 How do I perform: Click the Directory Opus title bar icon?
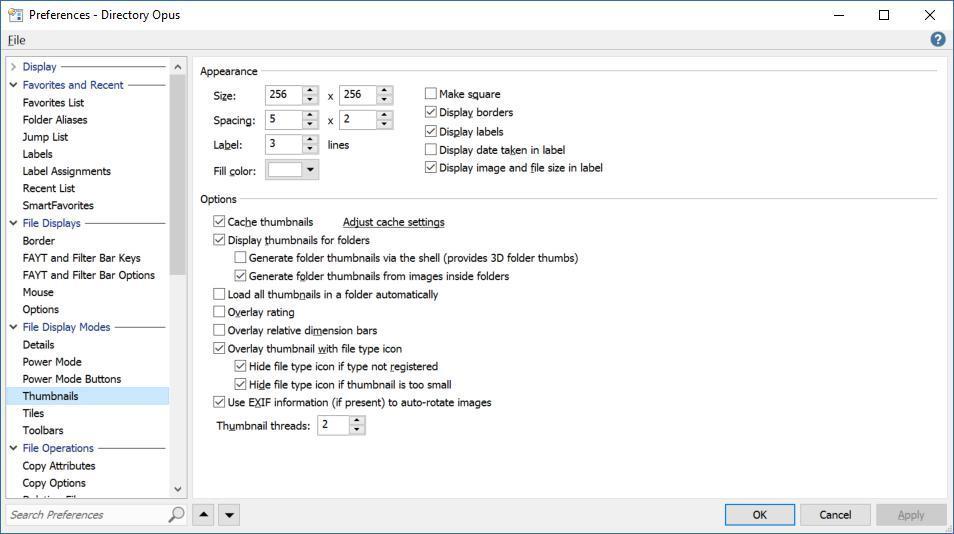tap(15, 15)
